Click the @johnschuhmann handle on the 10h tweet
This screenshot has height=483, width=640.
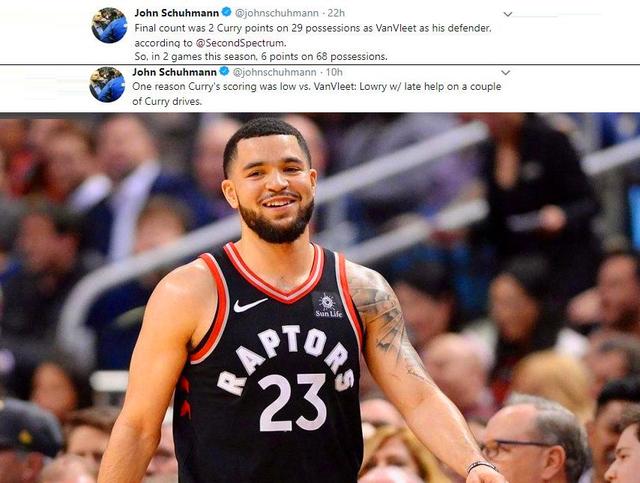(x=274, y=72)
